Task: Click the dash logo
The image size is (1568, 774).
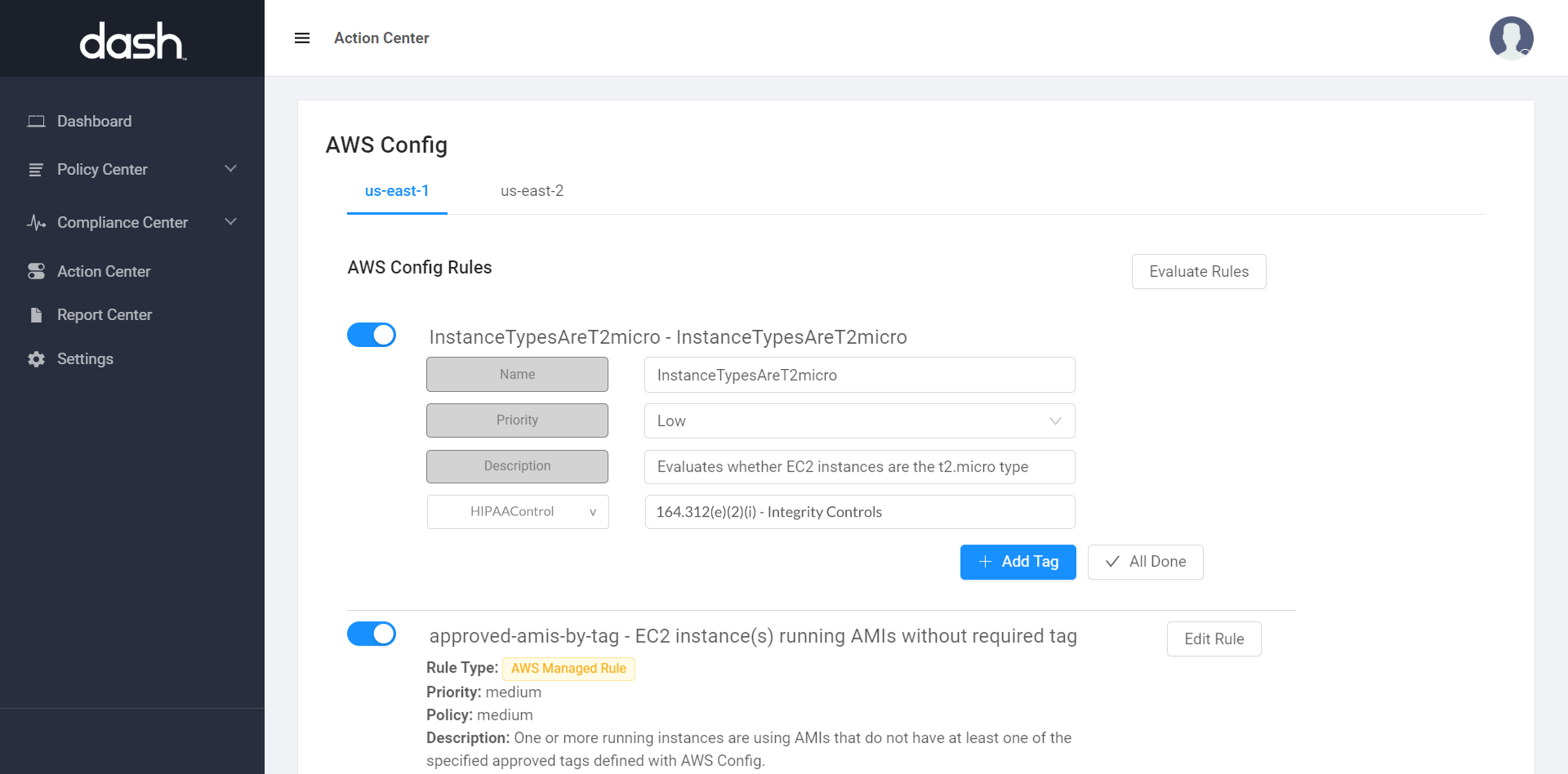Action: point(132,41)
